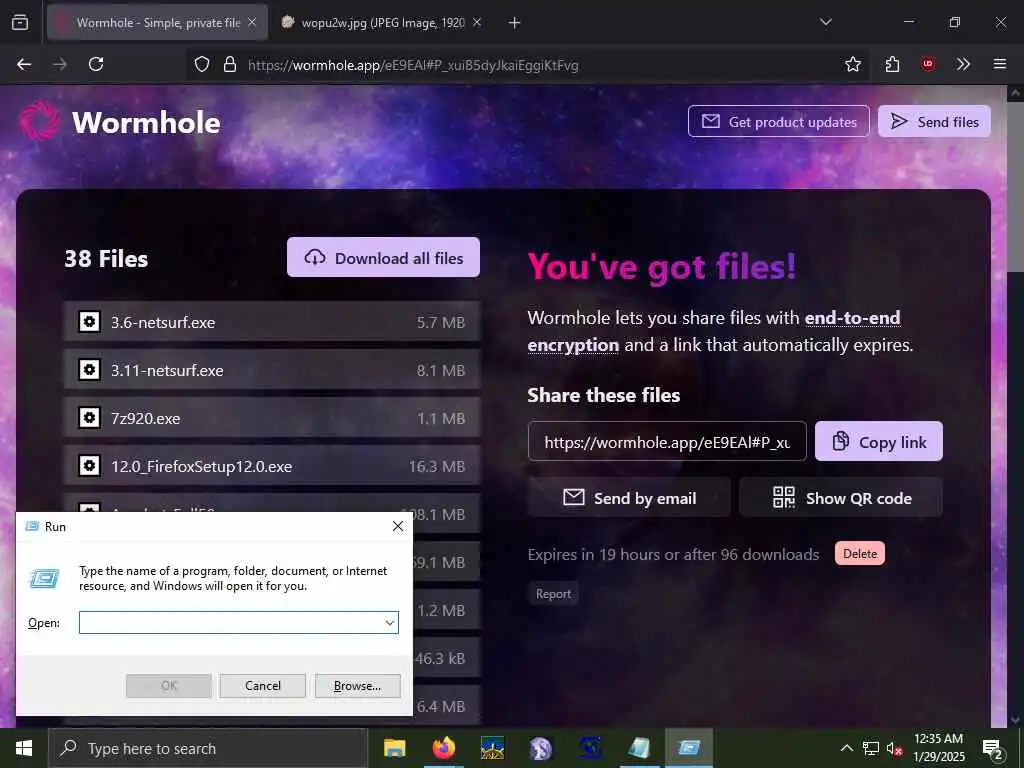
Task: Click the share link text field
Action: (667, 441)
